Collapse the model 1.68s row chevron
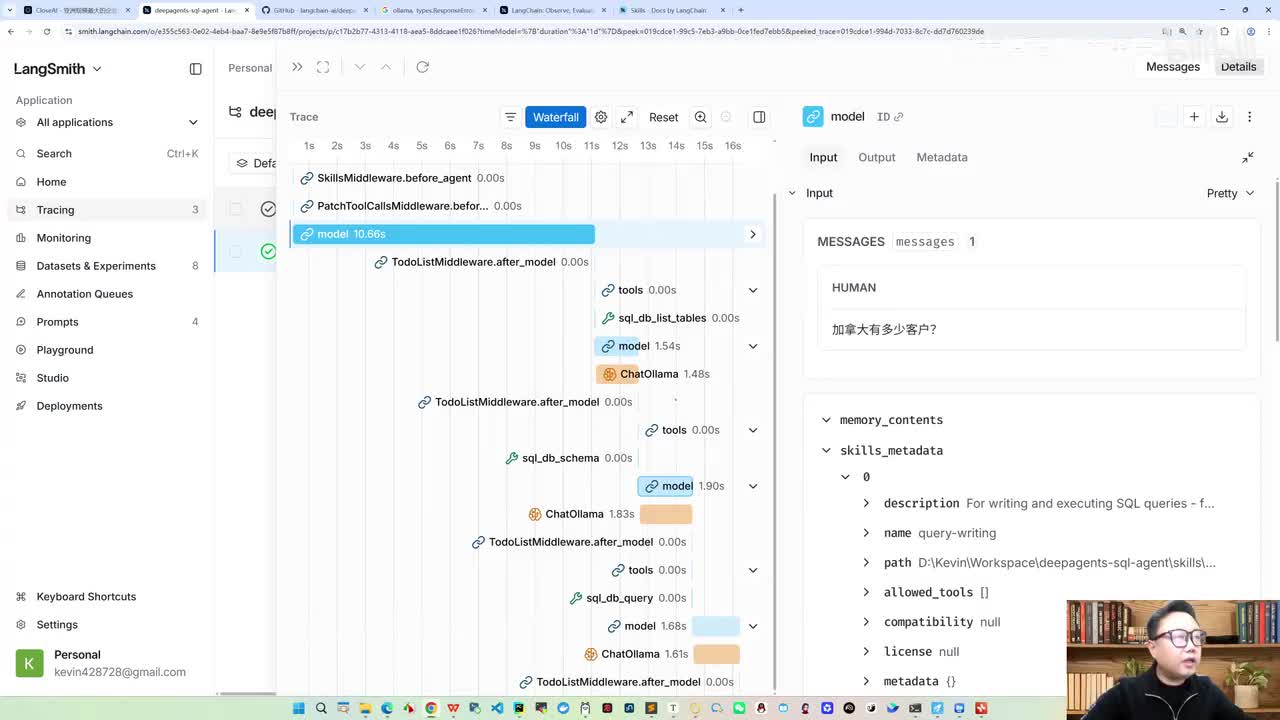1280x720 pixels. tap(753, 626)
